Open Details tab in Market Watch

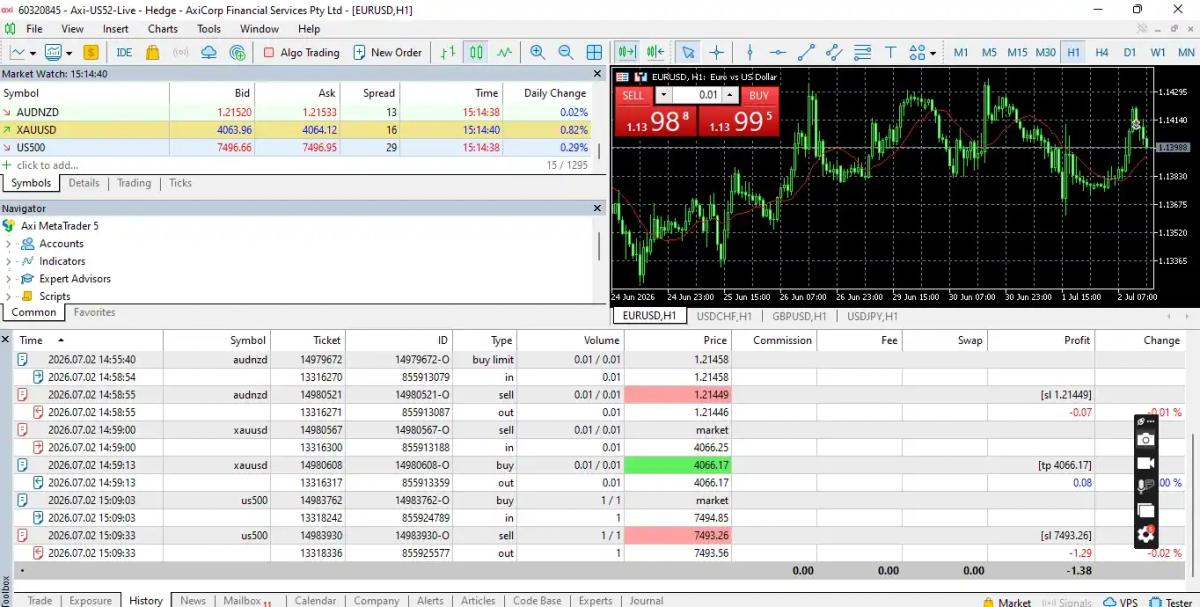click(84, 183)
